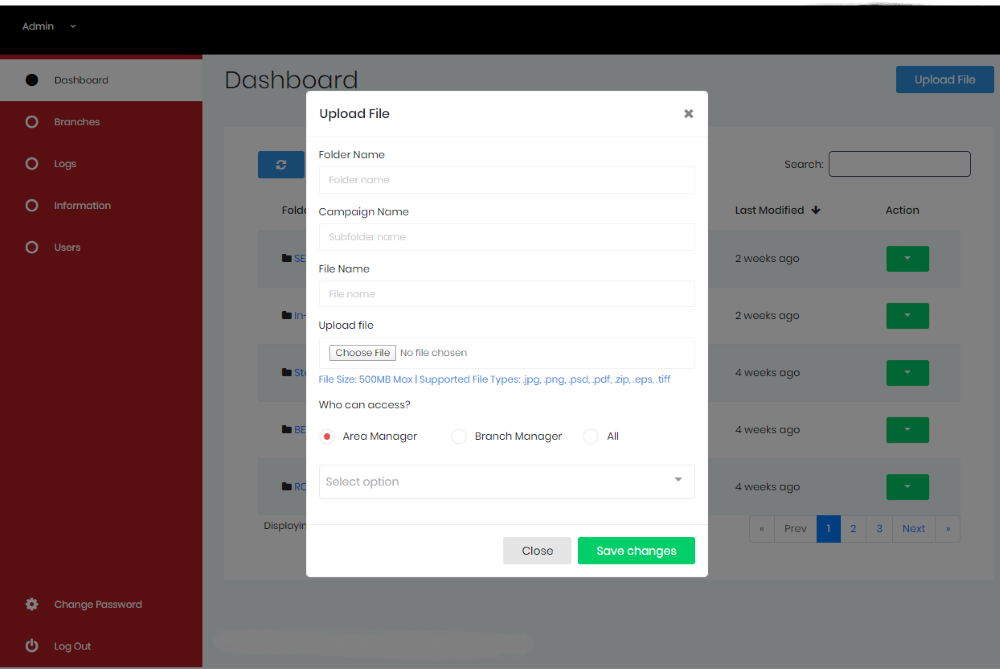Click the blue refresh icon button
Image resolution: width=1000 pixels, height=669 pixels.
[281, 165]
